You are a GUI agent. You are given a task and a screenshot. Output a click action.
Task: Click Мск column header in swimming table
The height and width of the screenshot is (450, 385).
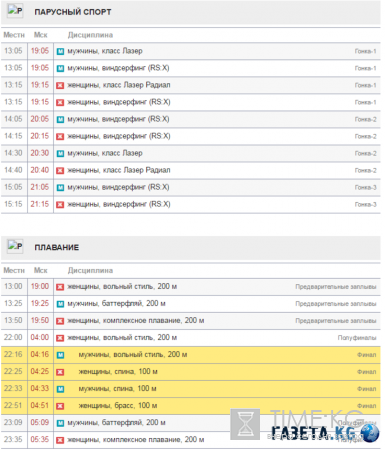(x=41, y=270)
